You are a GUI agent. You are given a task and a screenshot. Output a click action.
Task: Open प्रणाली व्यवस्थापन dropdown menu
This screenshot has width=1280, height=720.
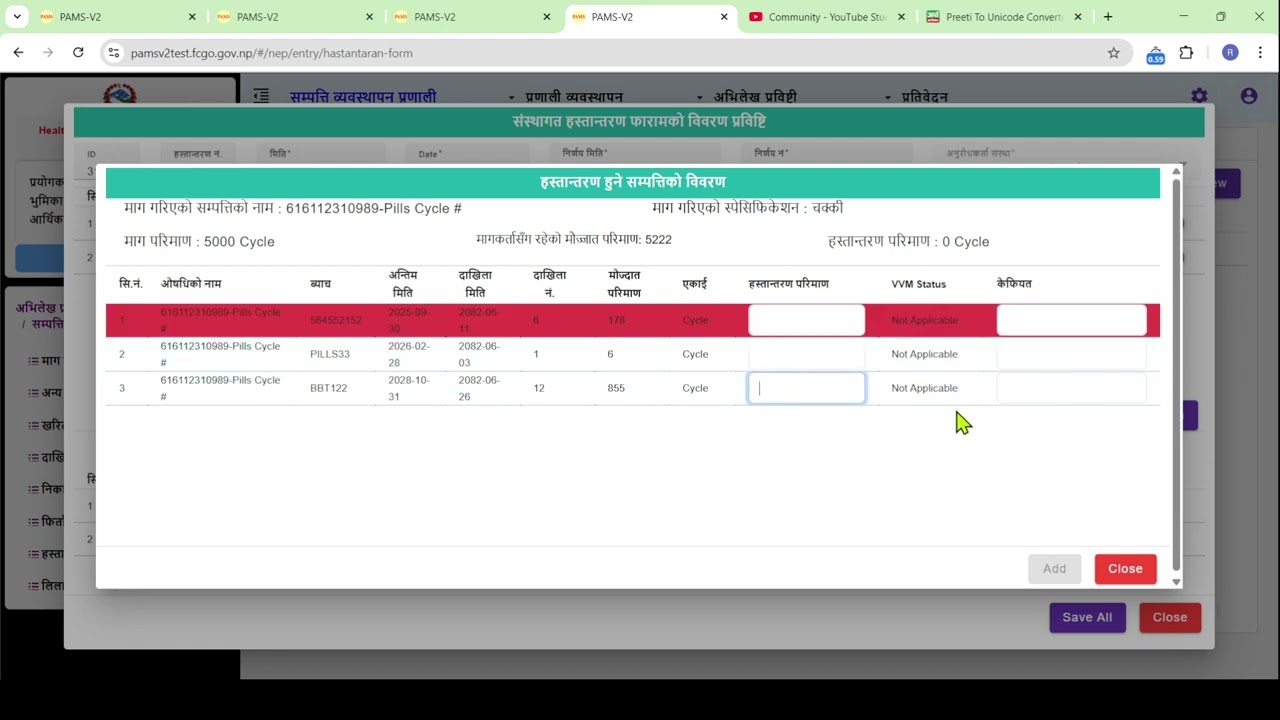(x=566, y=97)
